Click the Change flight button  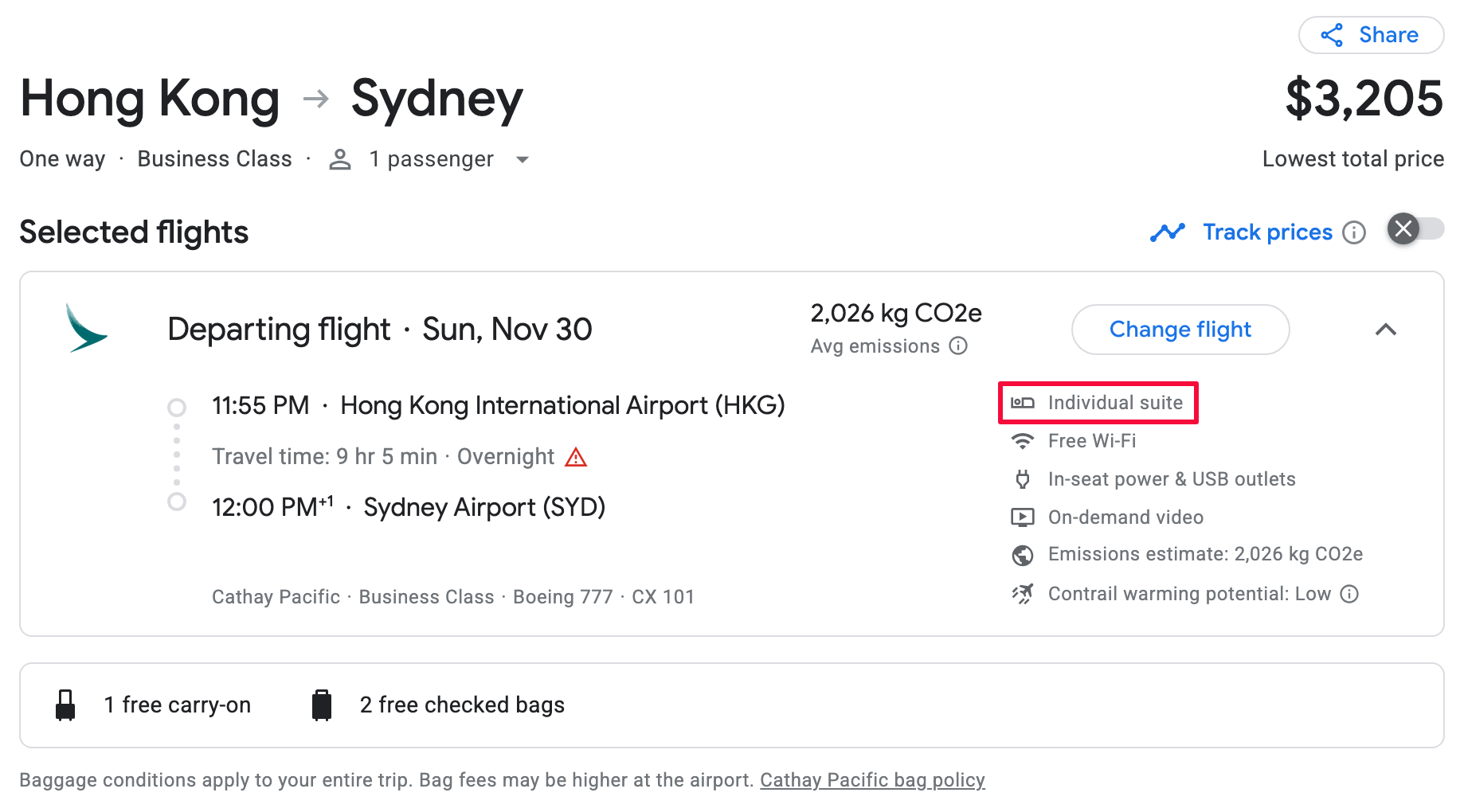click(x=1180, y=330)
